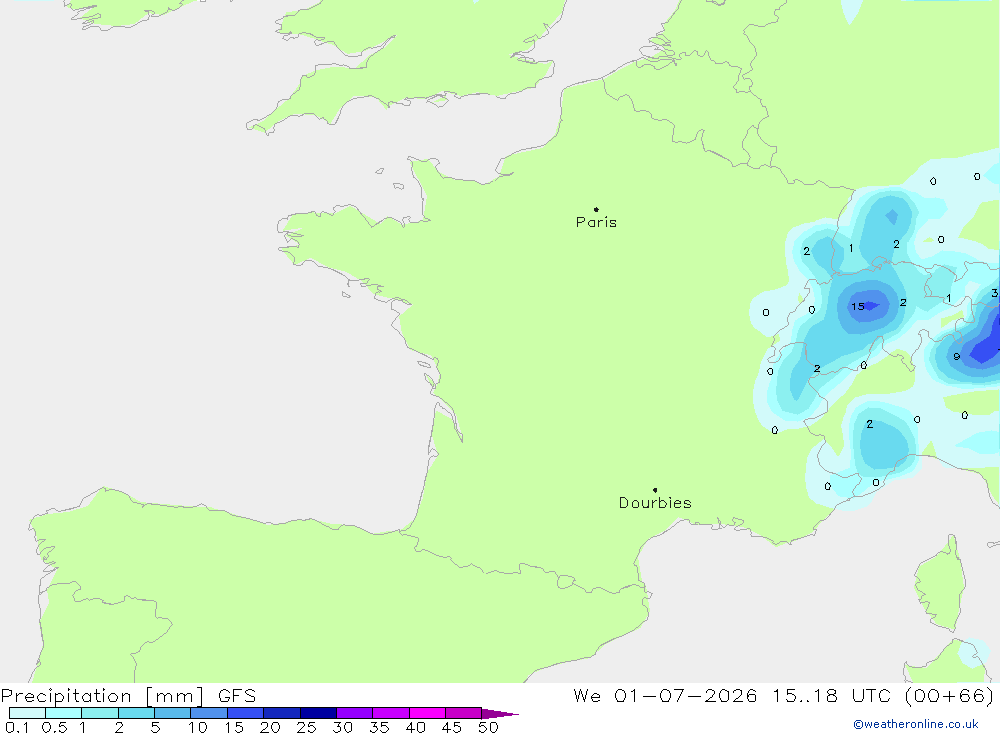Select the 0.5–1 mm legend swatch
The width and height of the screenshot is (1000, 733).
(x=64, y=713)
